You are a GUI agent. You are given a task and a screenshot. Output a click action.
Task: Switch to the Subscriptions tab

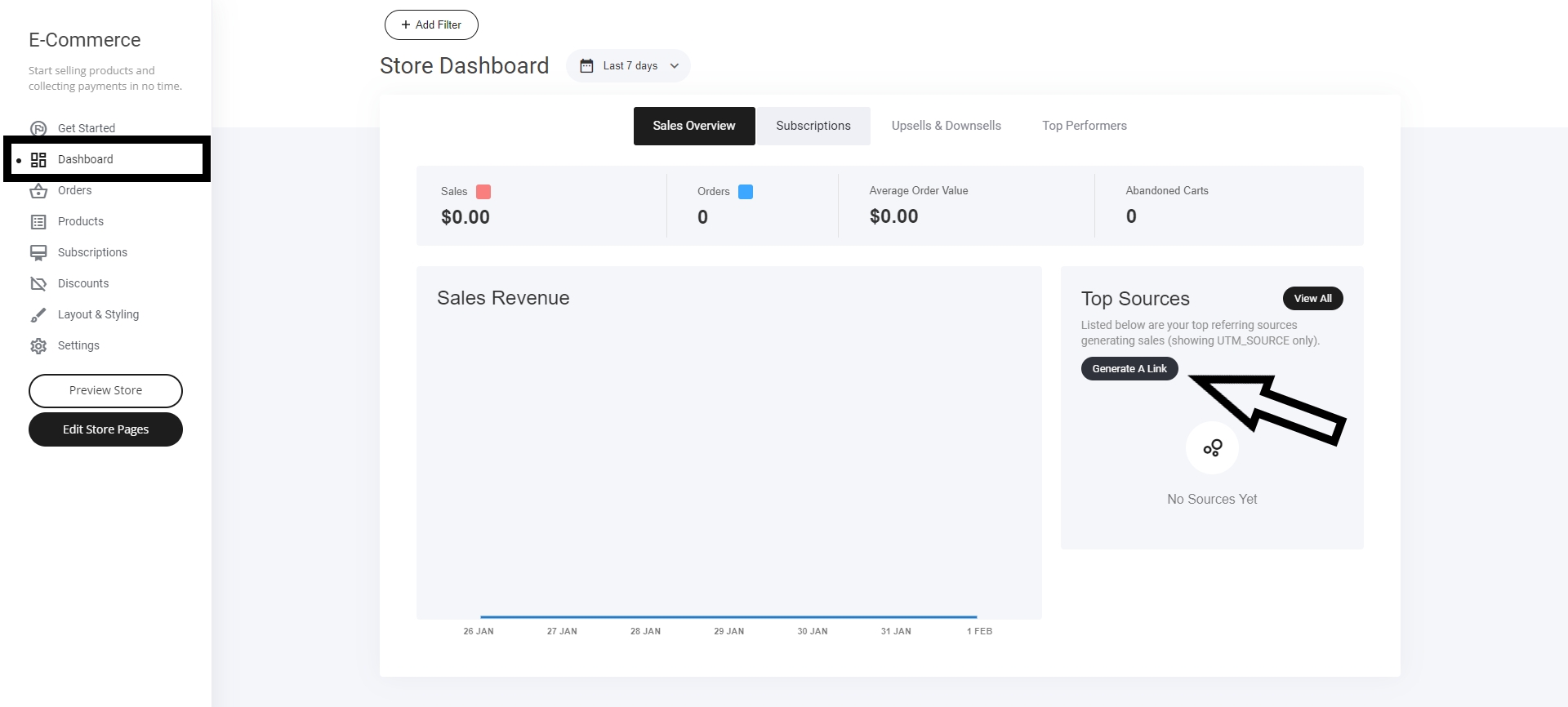point(813,126)
